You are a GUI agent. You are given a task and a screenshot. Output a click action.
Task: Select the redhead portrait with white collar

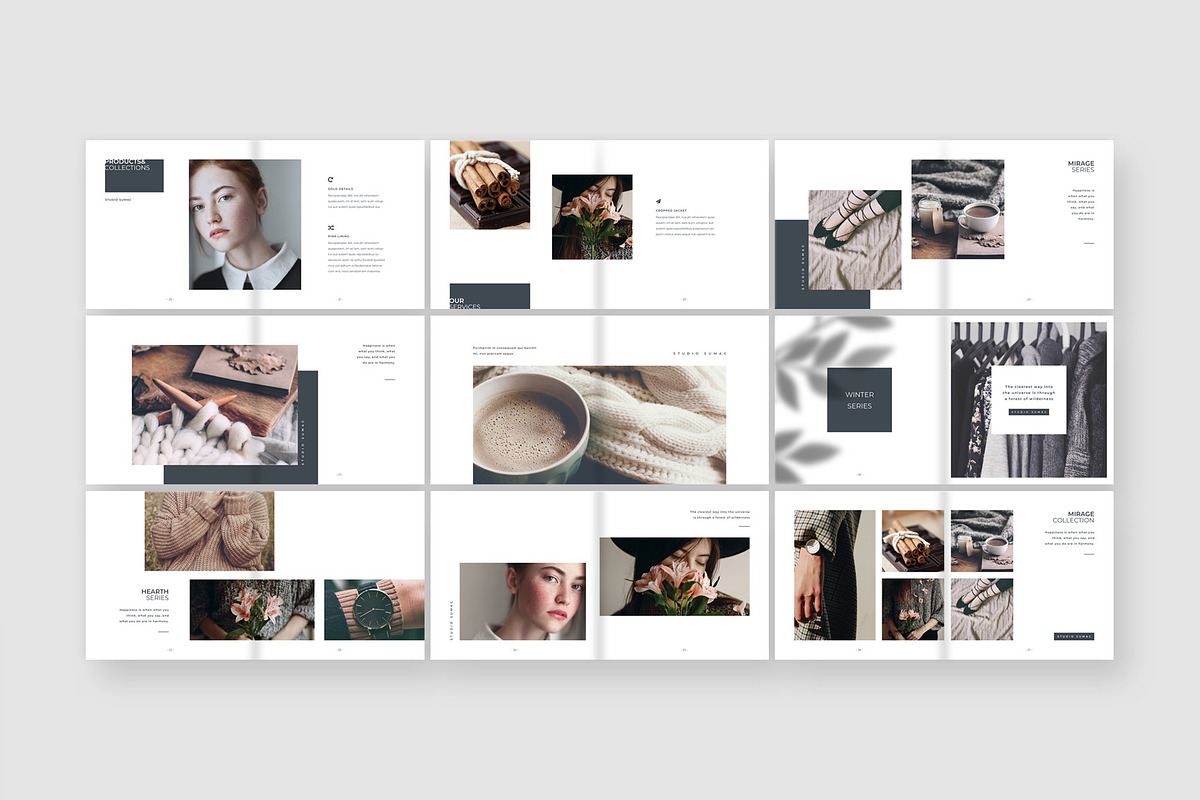coord(245,224)
